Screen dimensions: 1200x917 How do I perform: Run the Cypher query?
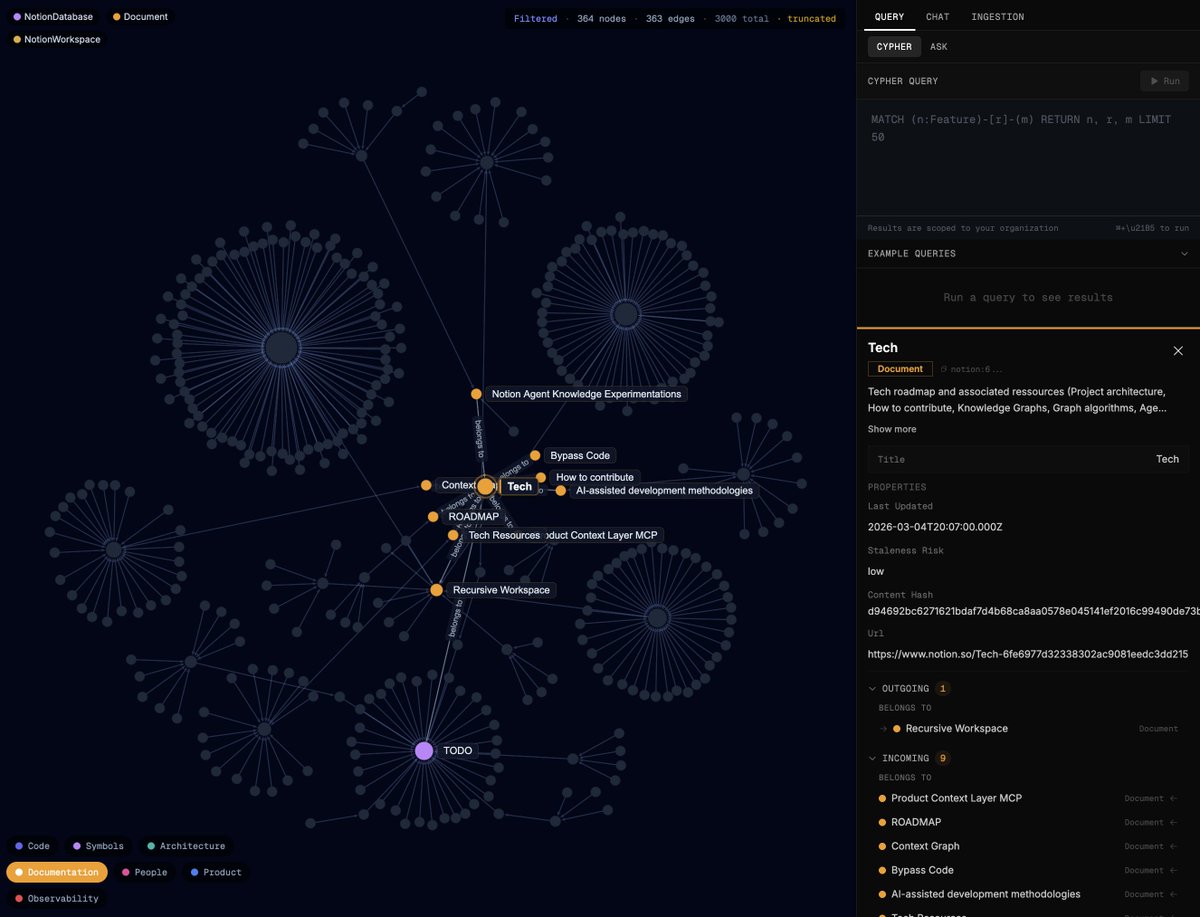1165,81
